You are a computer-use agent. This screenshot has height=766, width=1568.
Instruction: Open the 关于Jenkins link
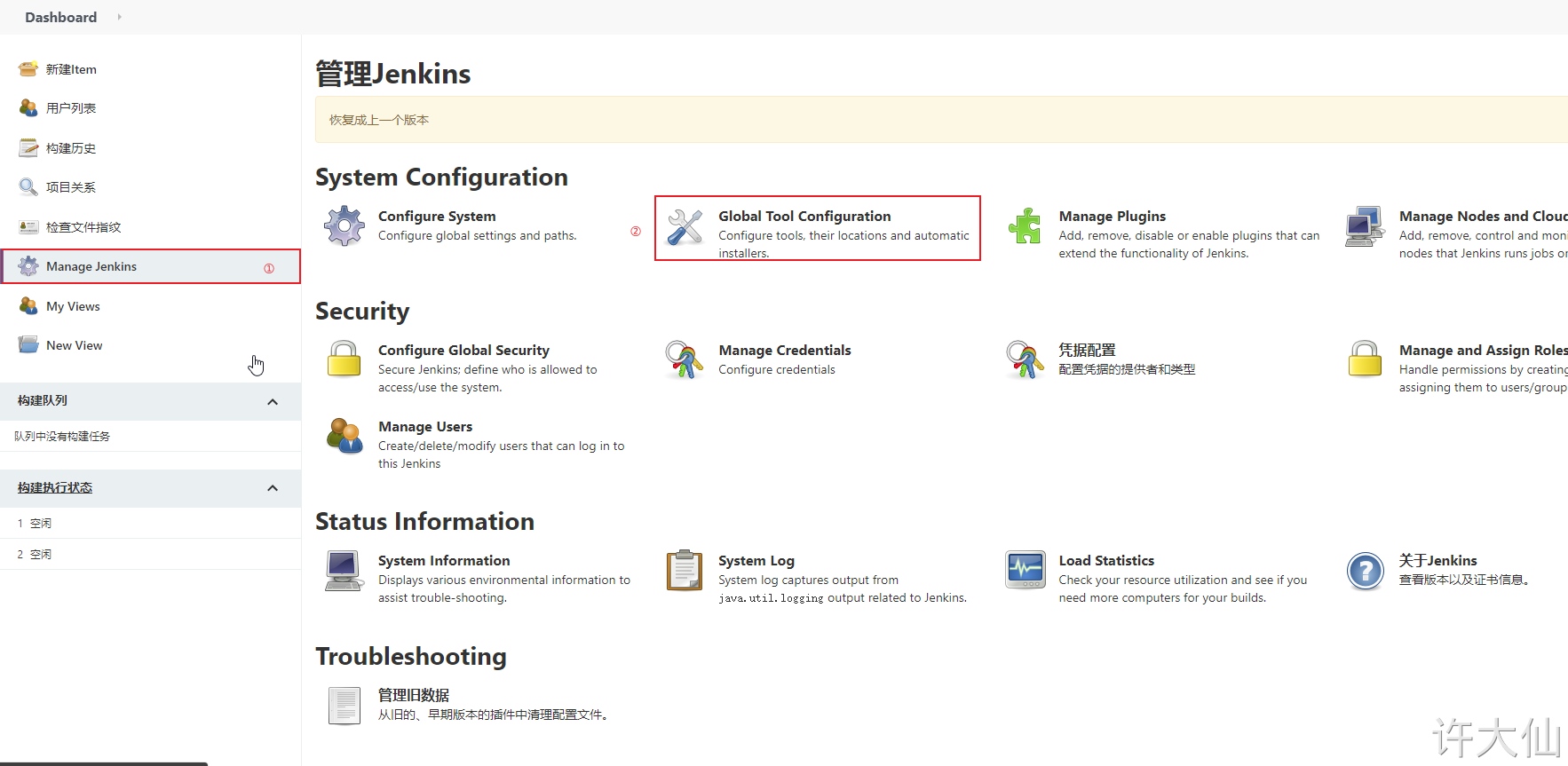[x=1438, y=560]
